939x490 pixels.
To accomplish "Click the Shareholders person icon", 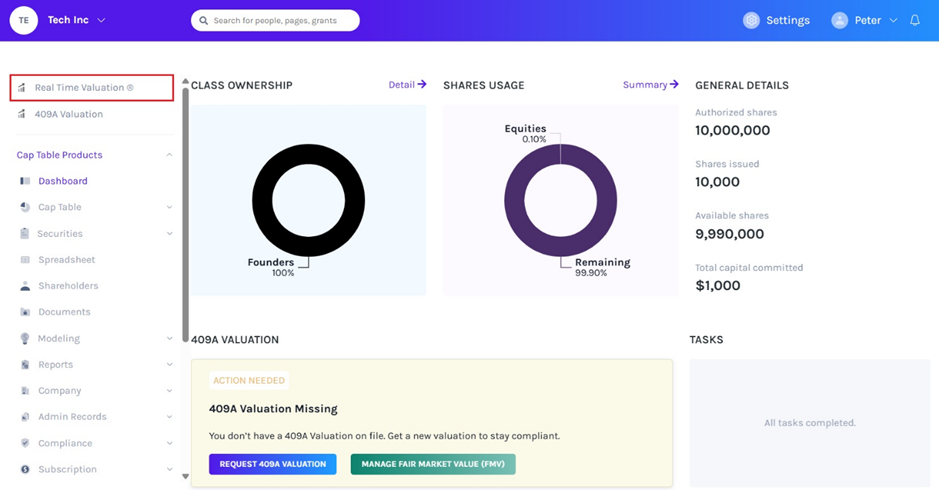I will [x=25, y=286].
